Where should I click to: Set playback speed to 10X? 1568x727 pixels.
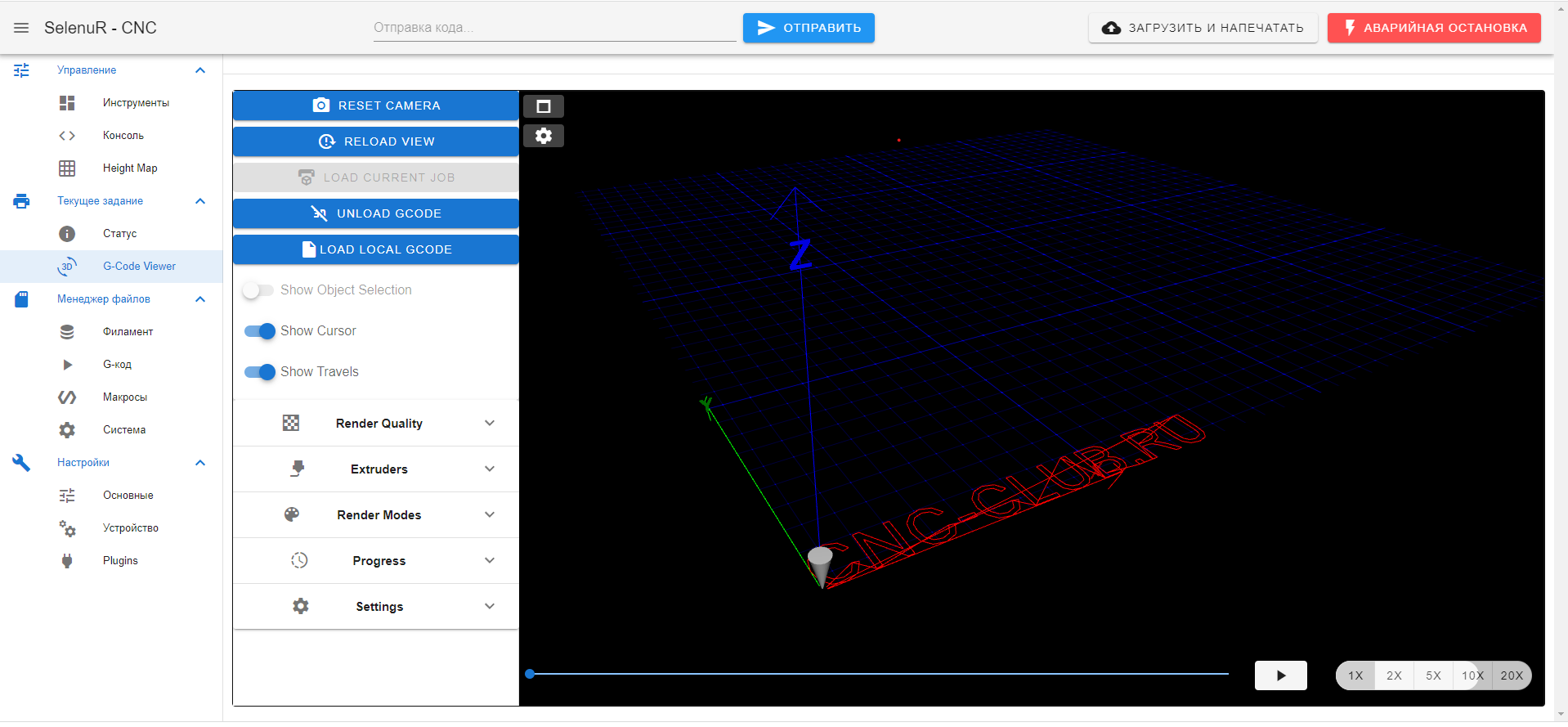tap(1473, 675)
